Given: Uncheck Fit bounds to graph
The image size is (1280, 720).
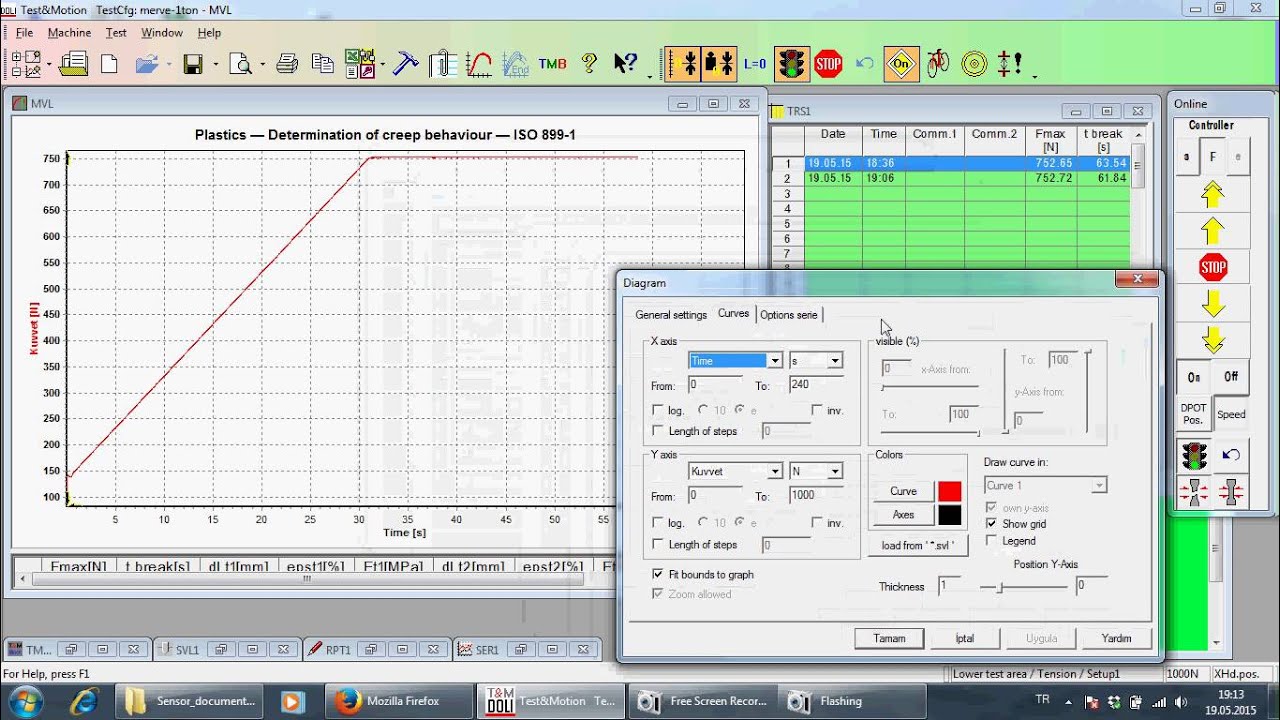Looking at the screenshot, I should coord(657,574).
